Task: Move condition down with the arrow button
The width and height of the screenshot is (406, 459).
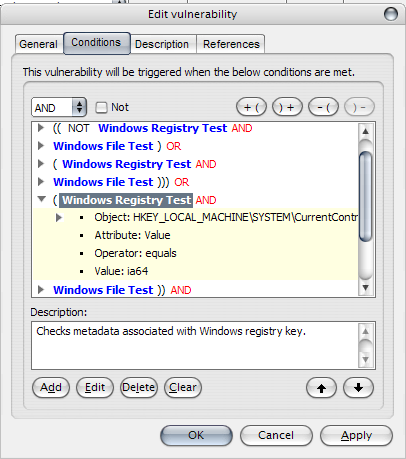Action: (358, 388)
